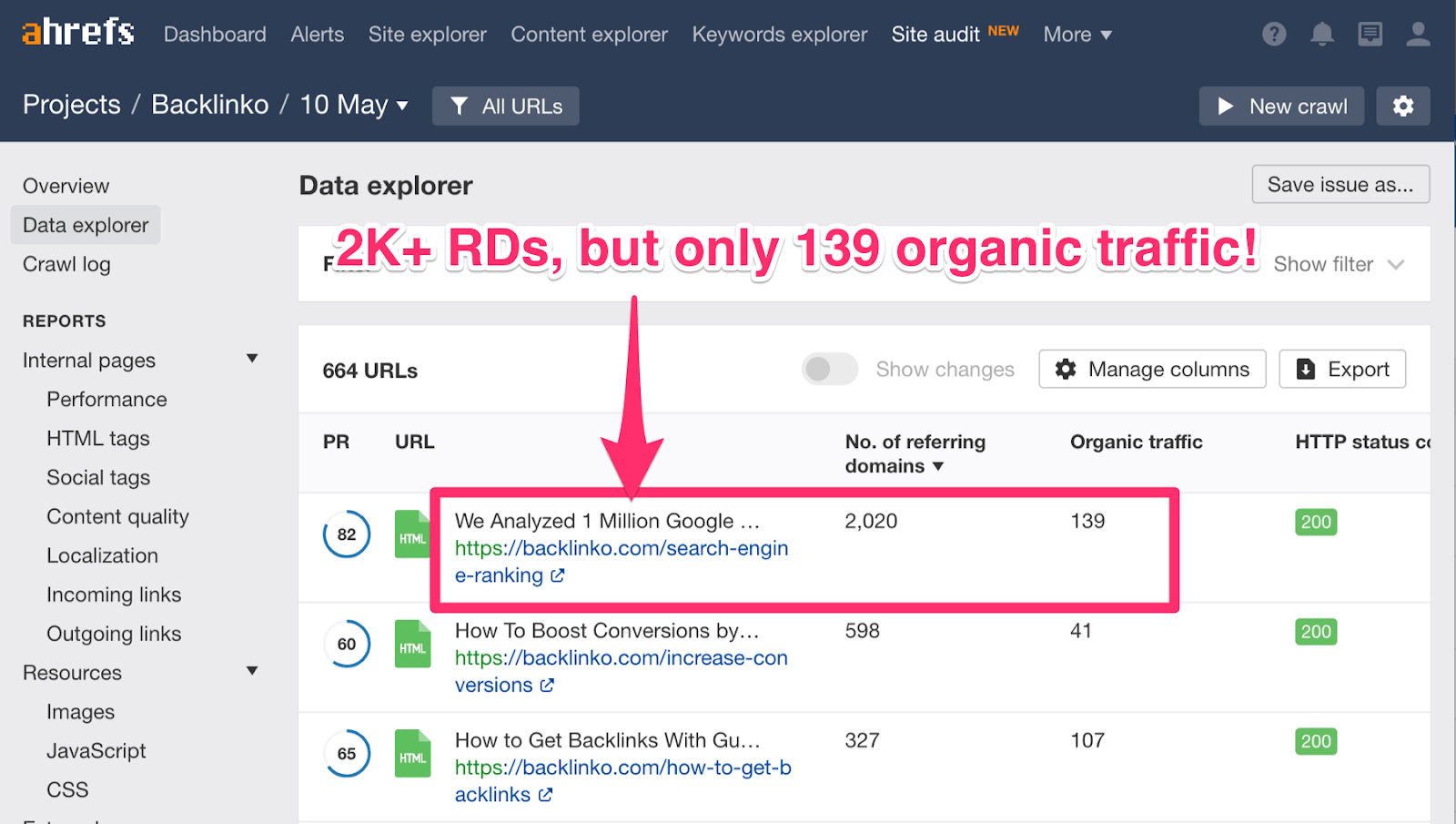This screenshot has height=824, width=1456.
Task: Expand the Show filter panel
Action: click(1339, 264)
